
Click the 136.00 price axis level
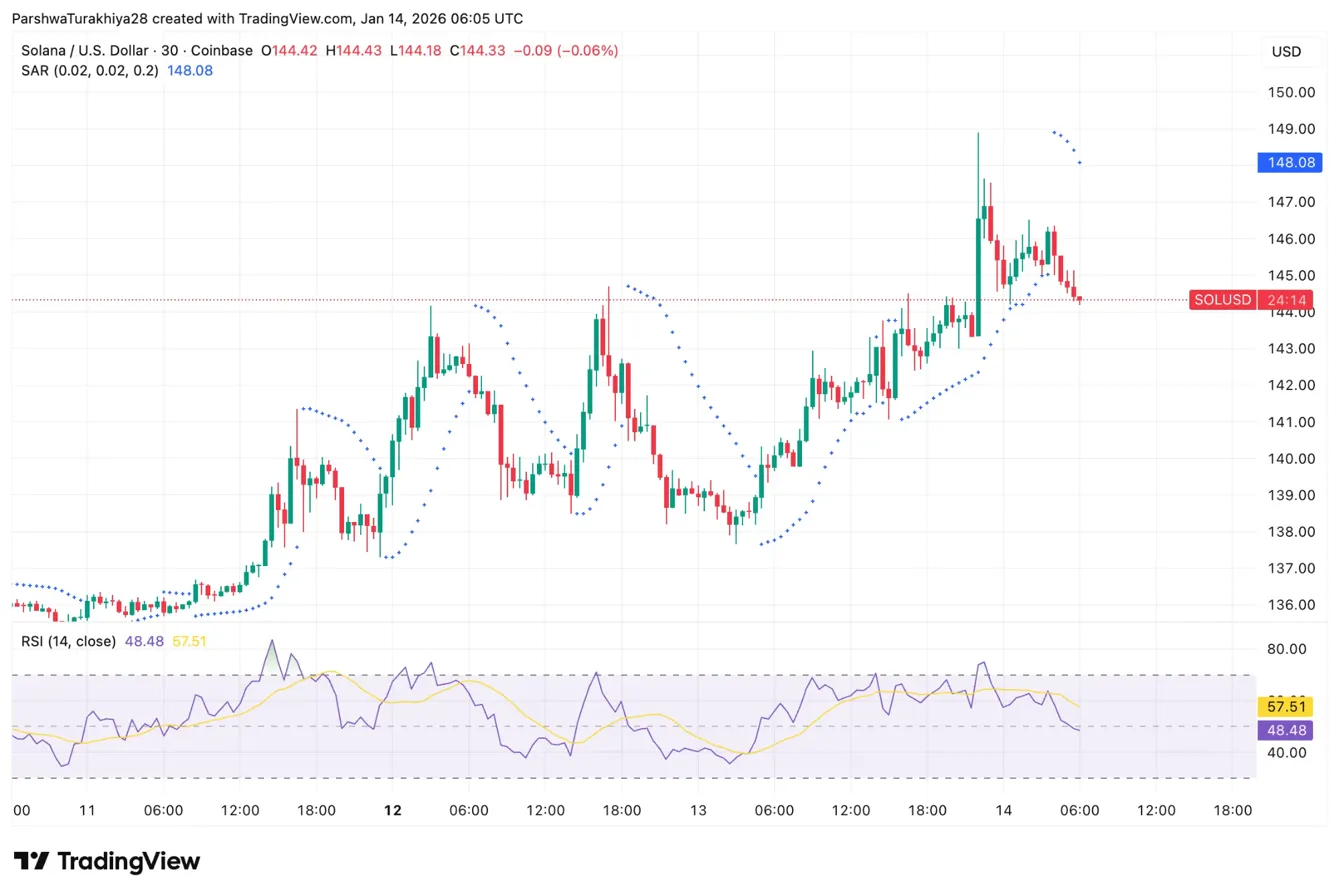tap(1290, 605)
